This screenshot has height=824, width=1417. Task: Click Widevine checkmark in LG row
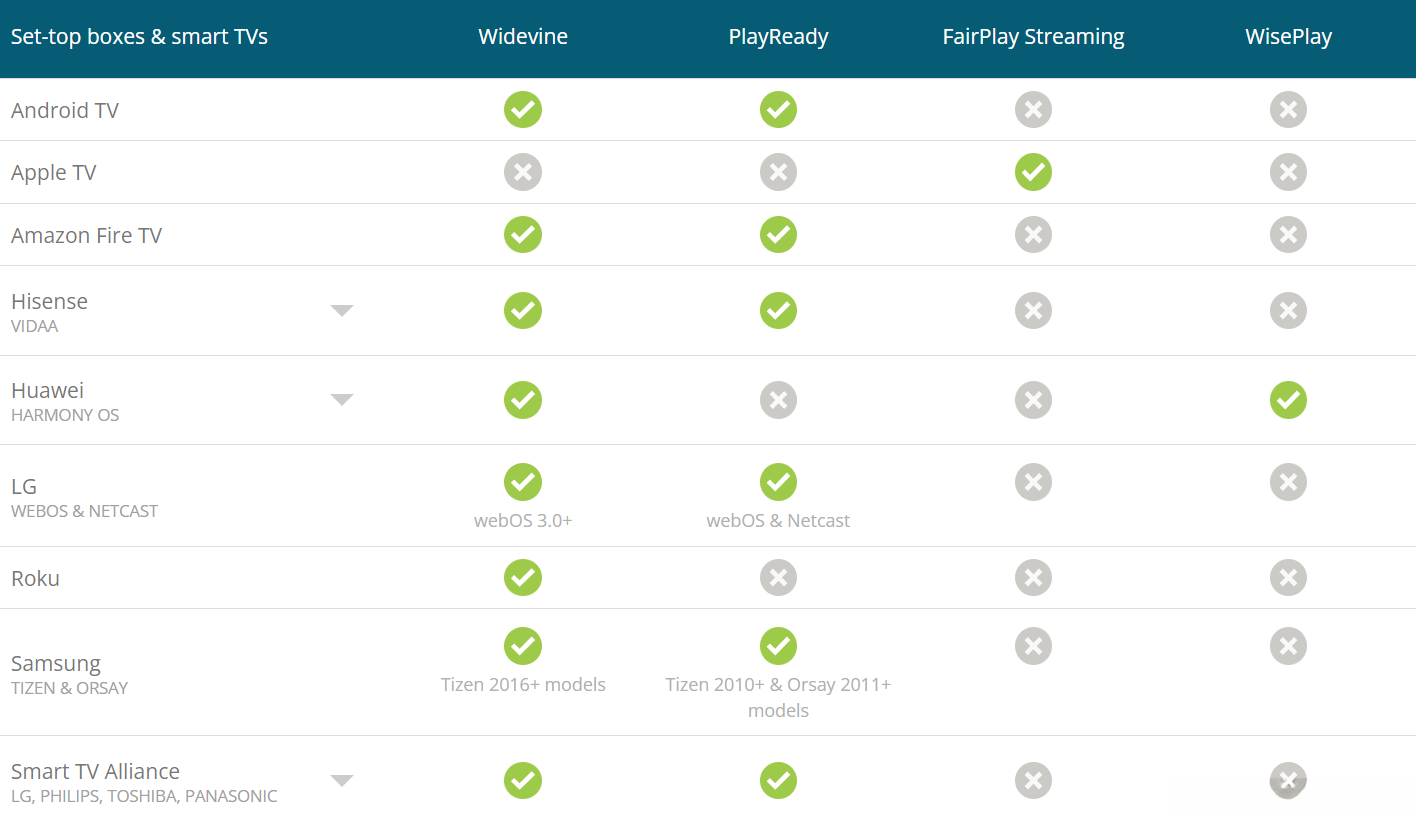[522, 482]
